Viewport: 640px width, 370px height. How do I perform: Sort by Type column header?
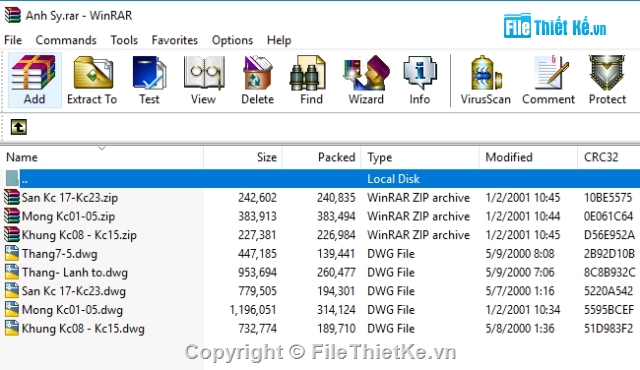pos(420,157)
